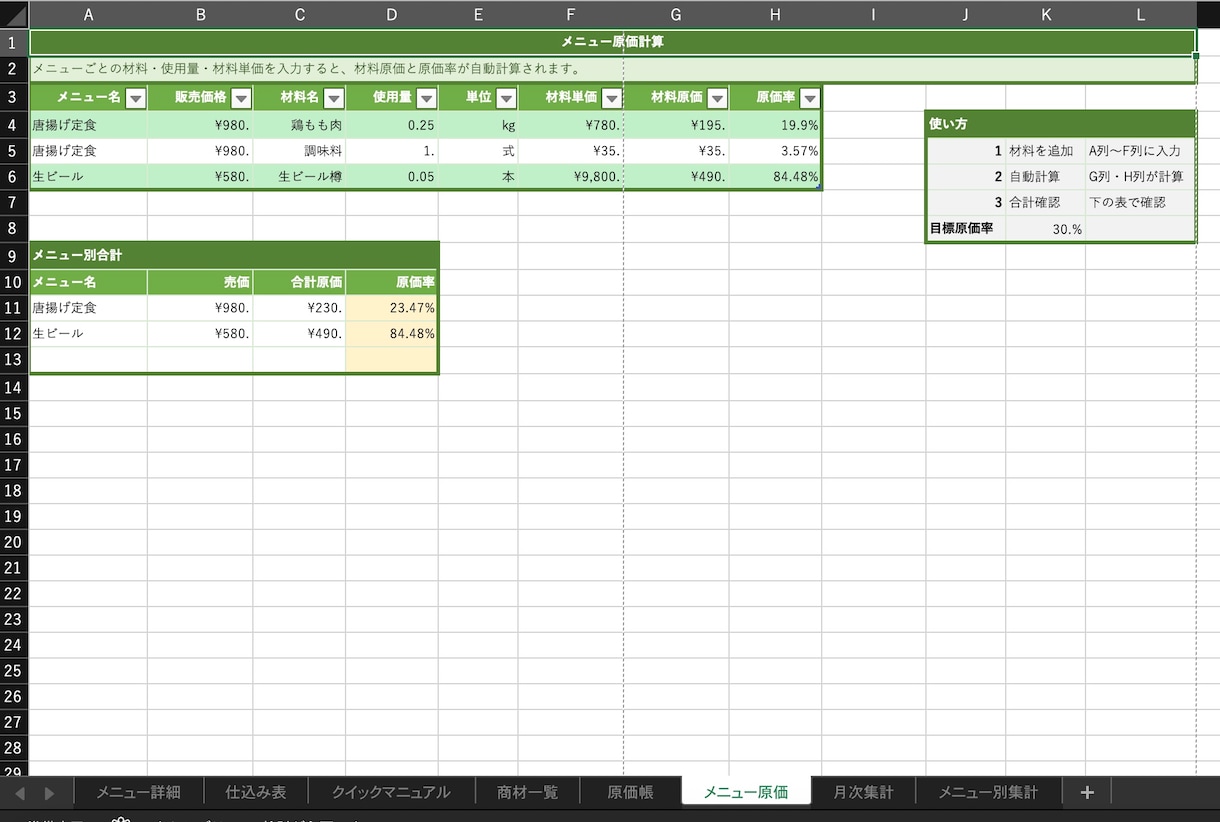Switch to the 商材一覧 sheet tab
The image size is (1220, 822).
coord(527,792)
